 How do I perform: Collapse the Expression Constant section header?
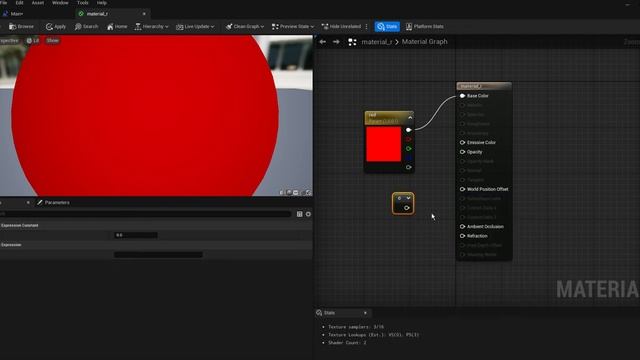point(156,225)
